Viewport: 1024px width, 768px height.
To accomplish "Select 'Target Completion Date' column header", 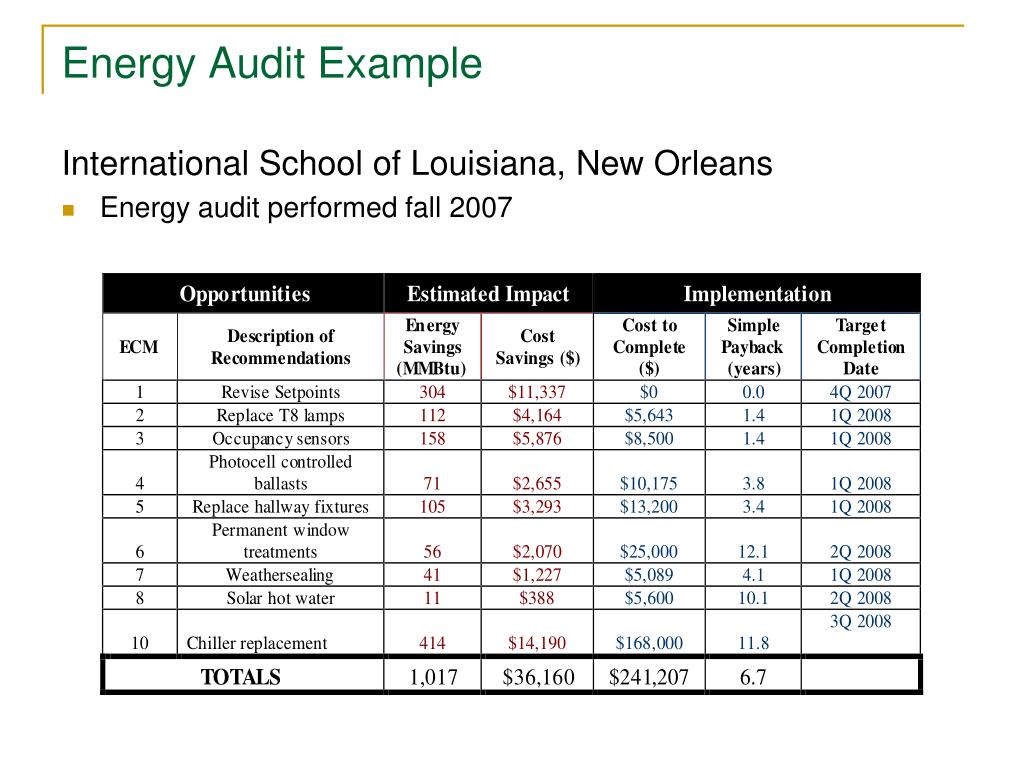I will (861, 347).
